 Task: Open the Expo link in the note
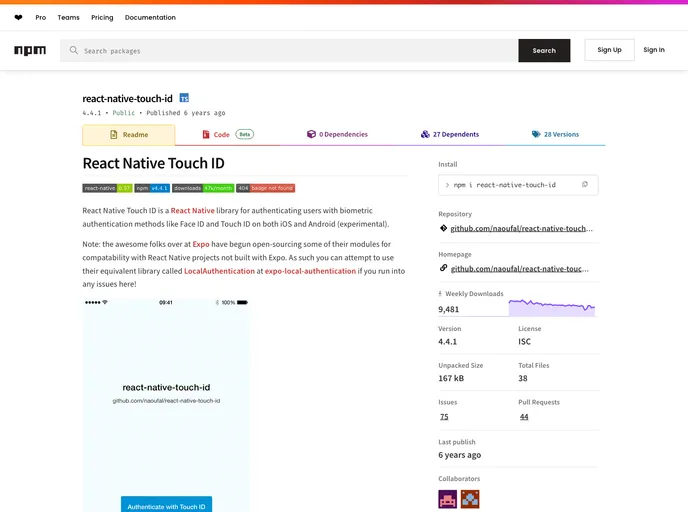[201, 244]
